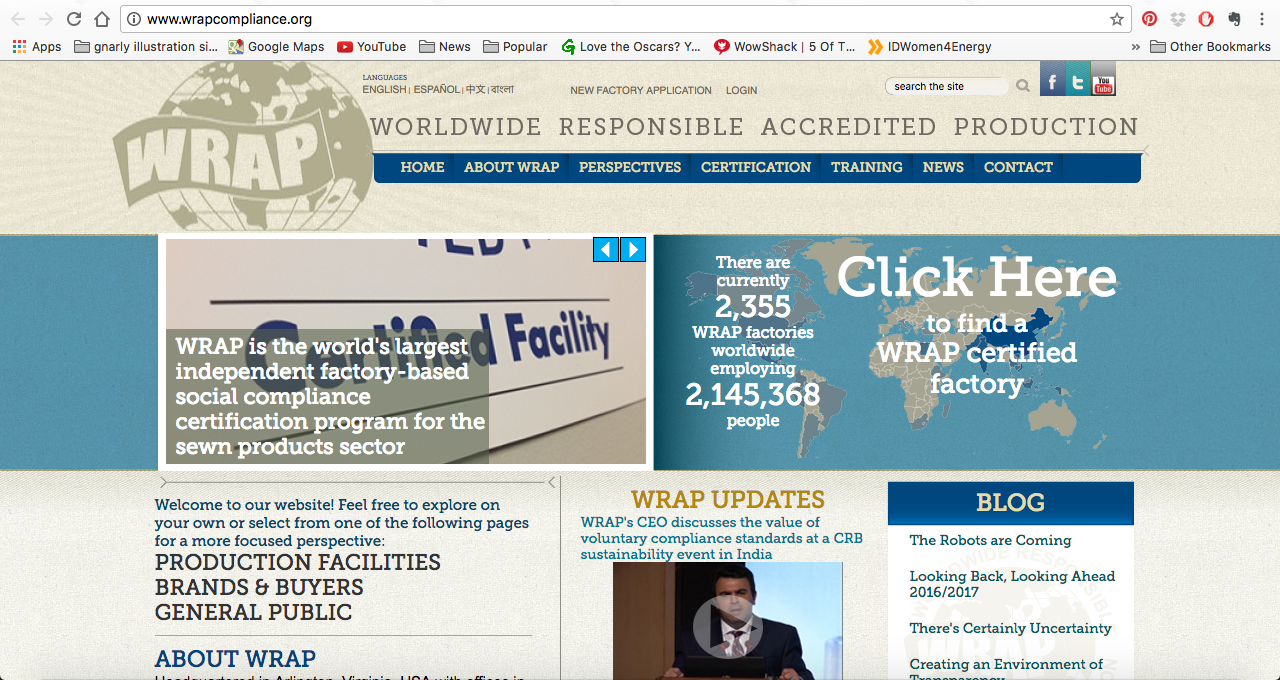Open the Dropbox extension icon
This screenshot has width=1280, height=680.
[1178, 19]
